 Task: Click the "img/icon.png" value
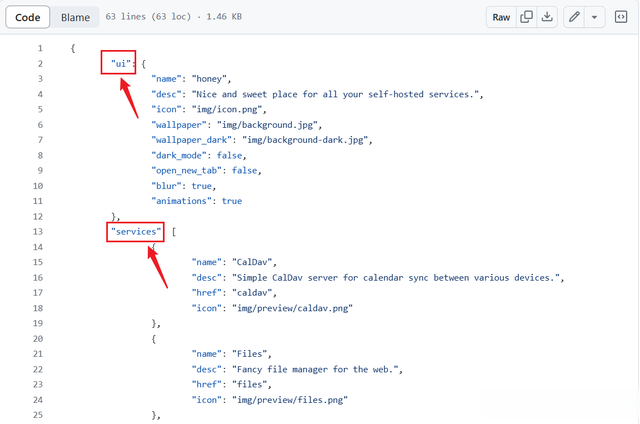[227, 109]
